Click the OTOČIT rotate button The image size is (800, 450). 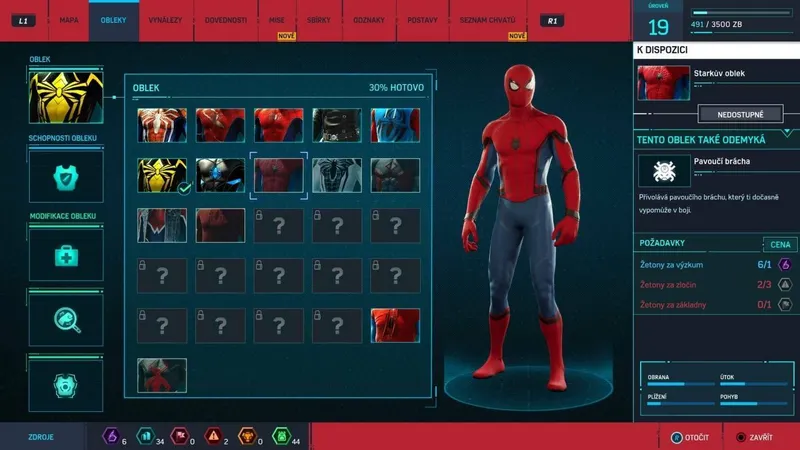(690, 438)
